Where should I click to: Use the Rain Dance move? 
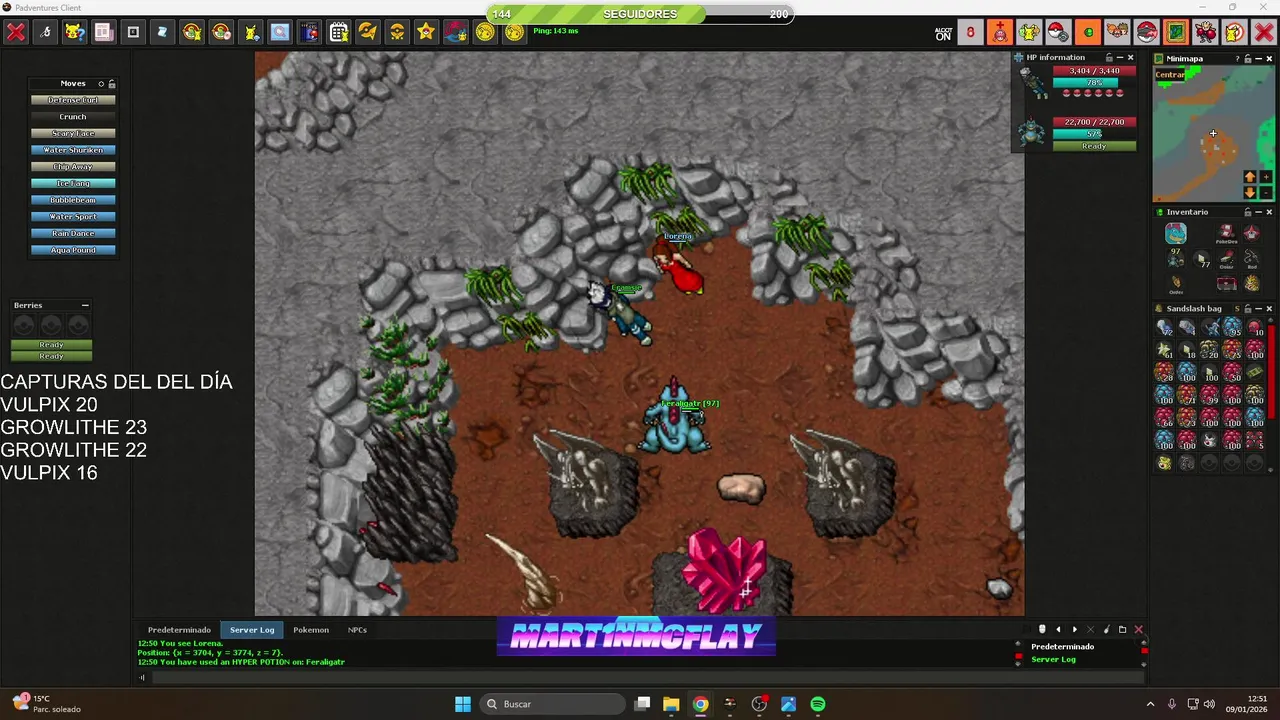pyautogui.click(x=73, y=233)
